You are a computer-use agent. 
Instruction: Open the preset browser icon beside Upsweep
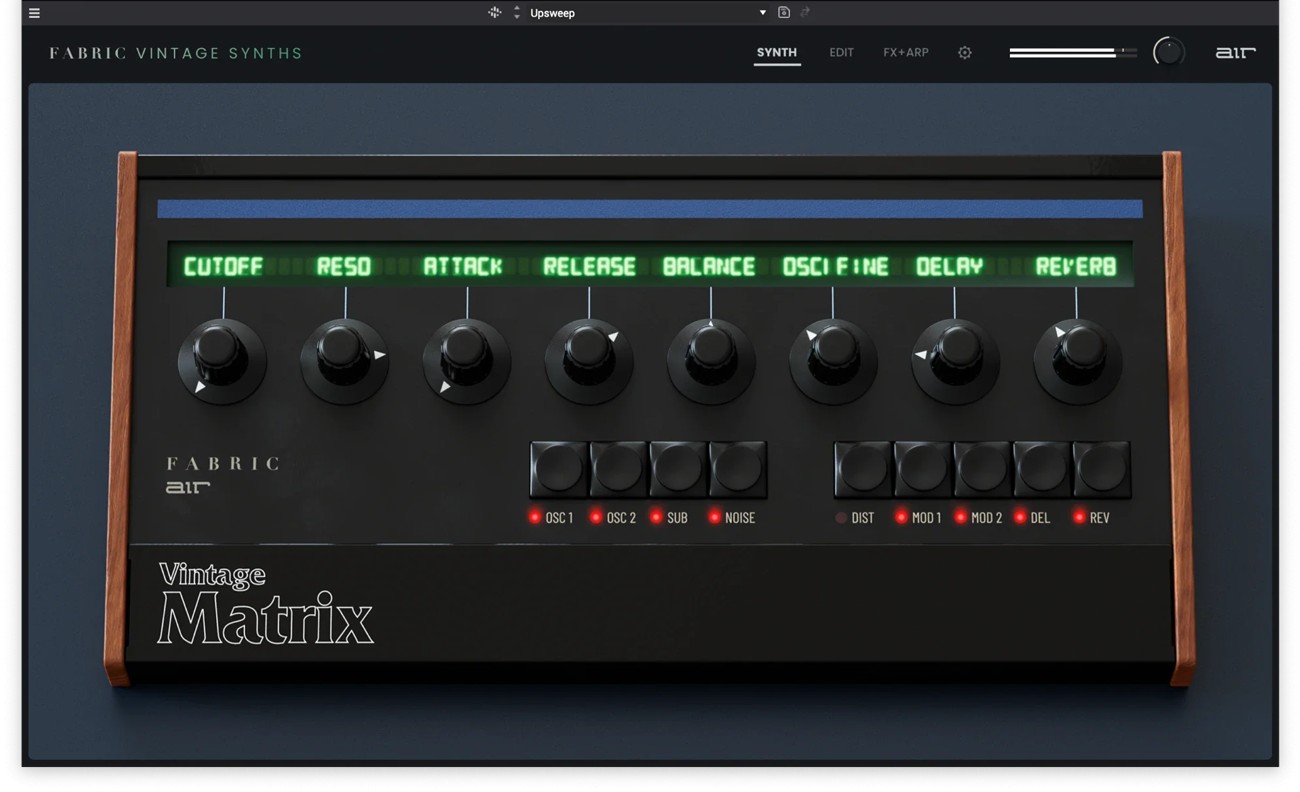(x=494, y=13)
